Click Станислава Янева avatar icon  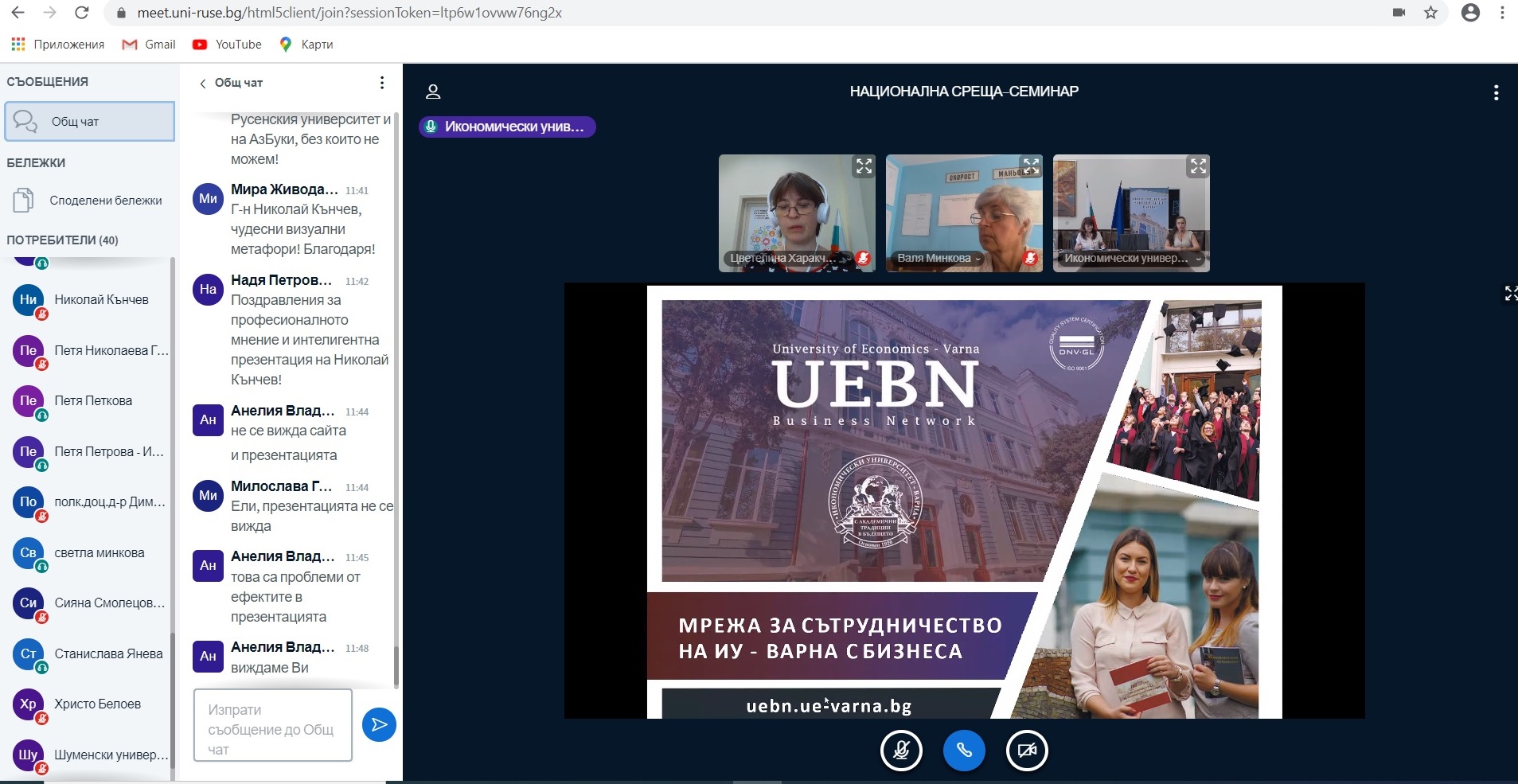pos(29,653)
